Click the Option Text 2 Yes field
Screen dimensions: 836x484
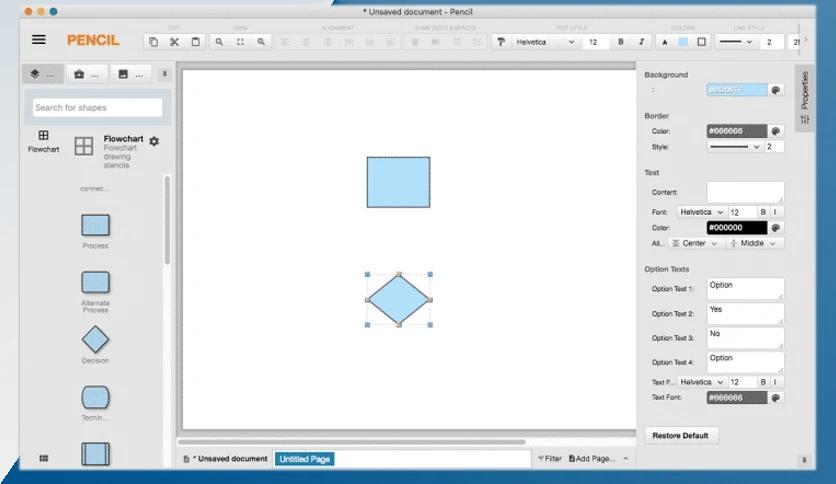pos(745,313)
